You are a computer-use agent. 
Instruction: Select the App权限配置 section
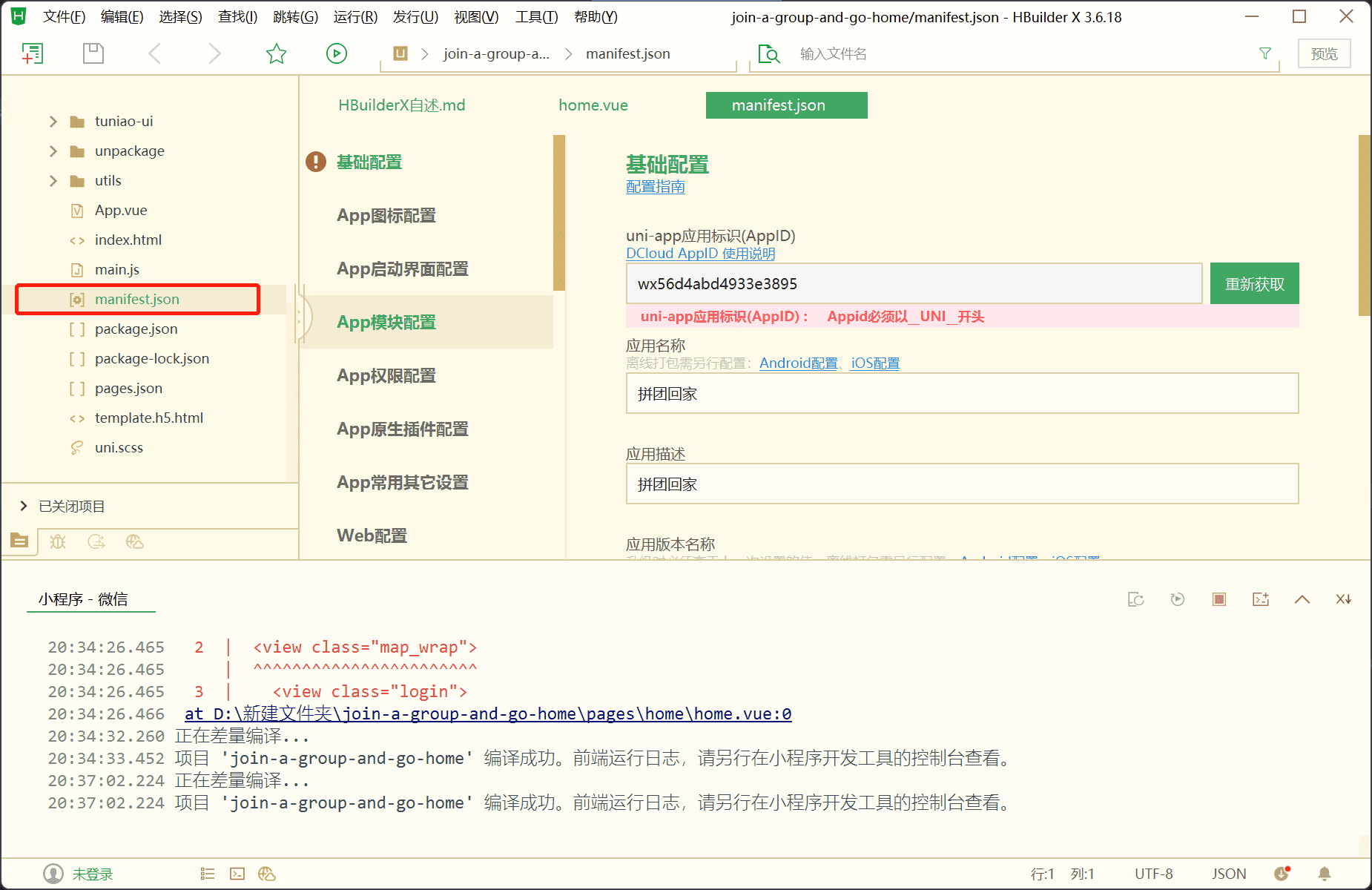[x=386, y=376]
